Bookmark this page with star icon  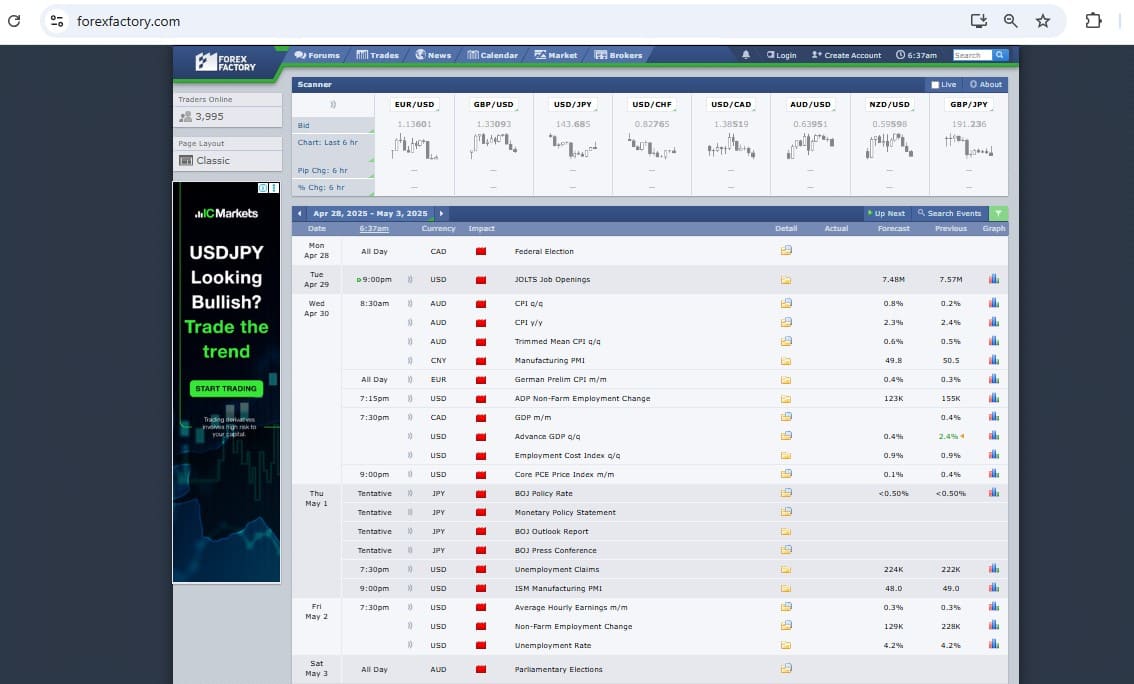1042,21
